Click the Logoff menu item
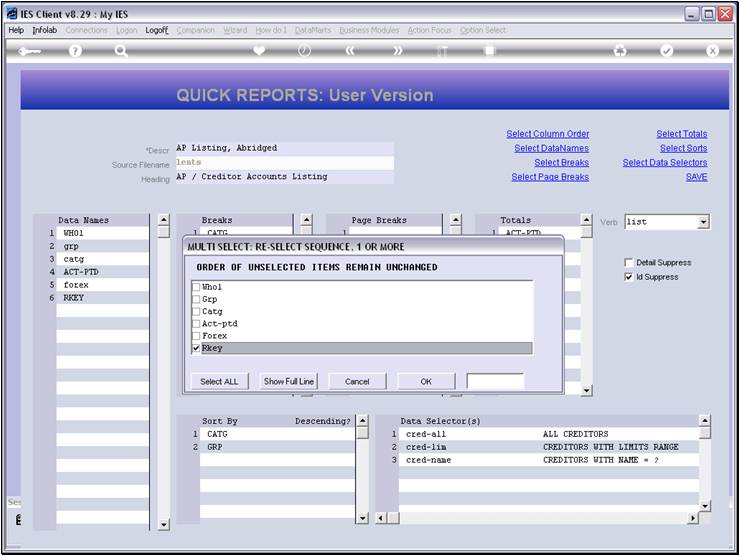The image size is (739, 555). pyautogui.click(x=156, y=30)
